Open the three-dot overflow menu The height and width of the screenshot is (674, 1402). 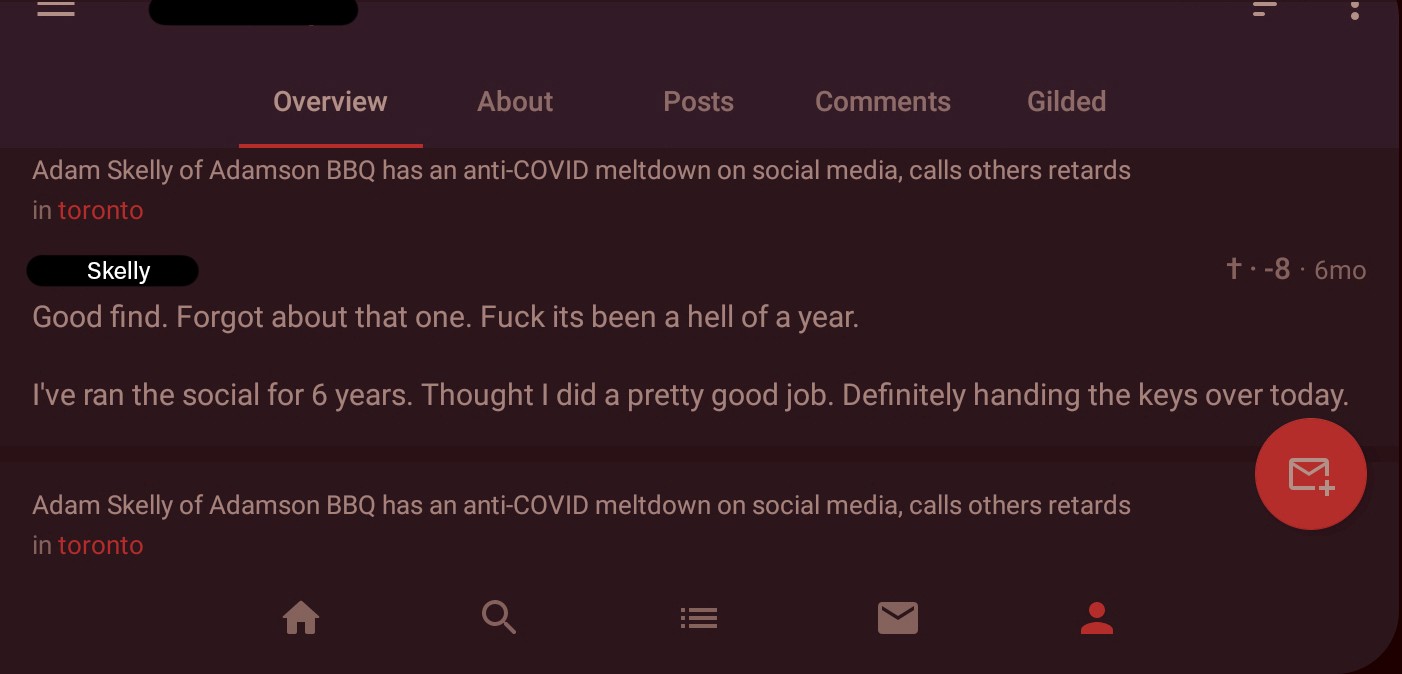point(1355,9)
